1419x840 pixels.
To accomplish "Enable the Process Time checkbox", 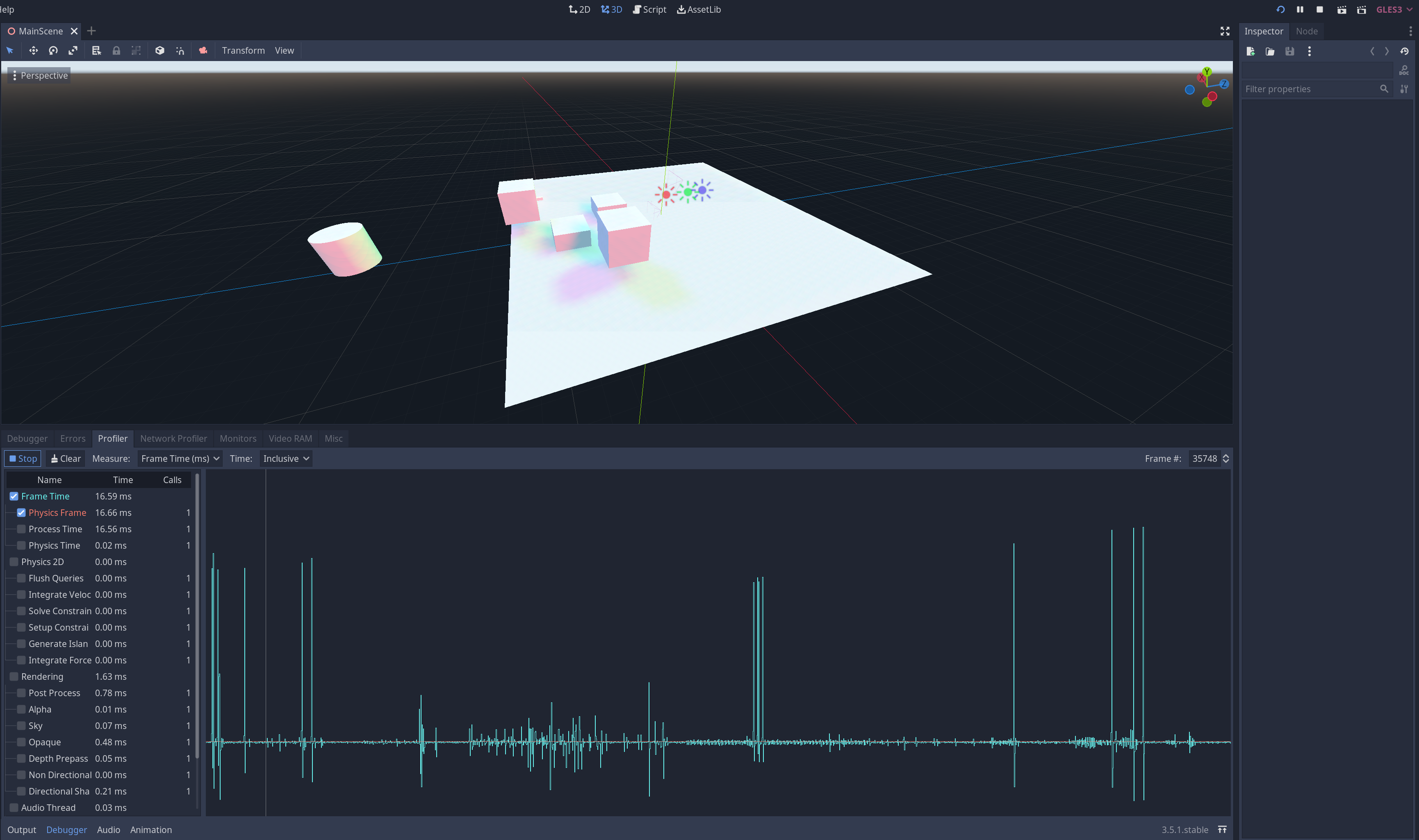I will pos(21,529).
